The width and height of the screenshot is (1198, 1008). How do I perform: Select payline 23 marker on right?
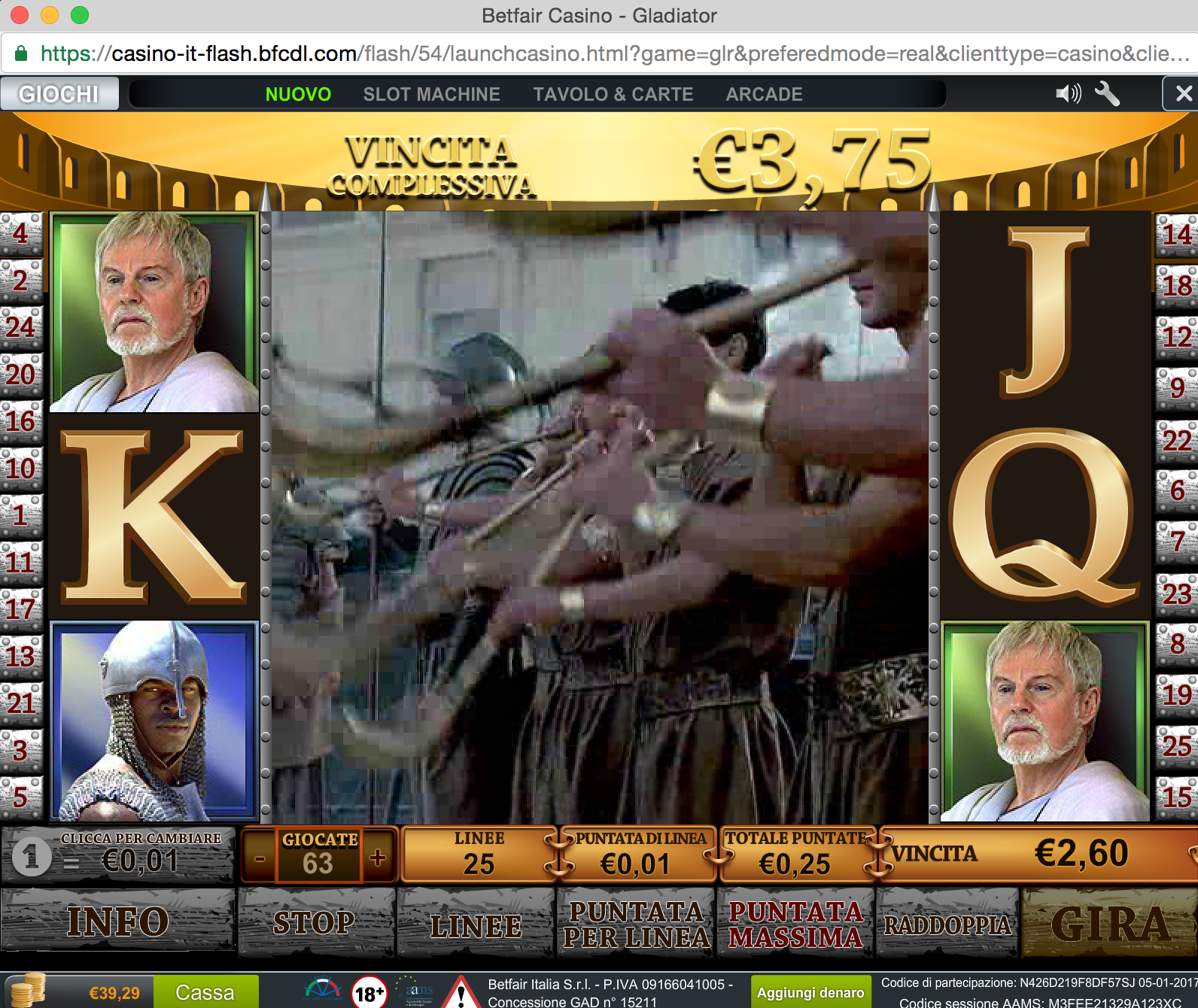tap(1177, 594)
